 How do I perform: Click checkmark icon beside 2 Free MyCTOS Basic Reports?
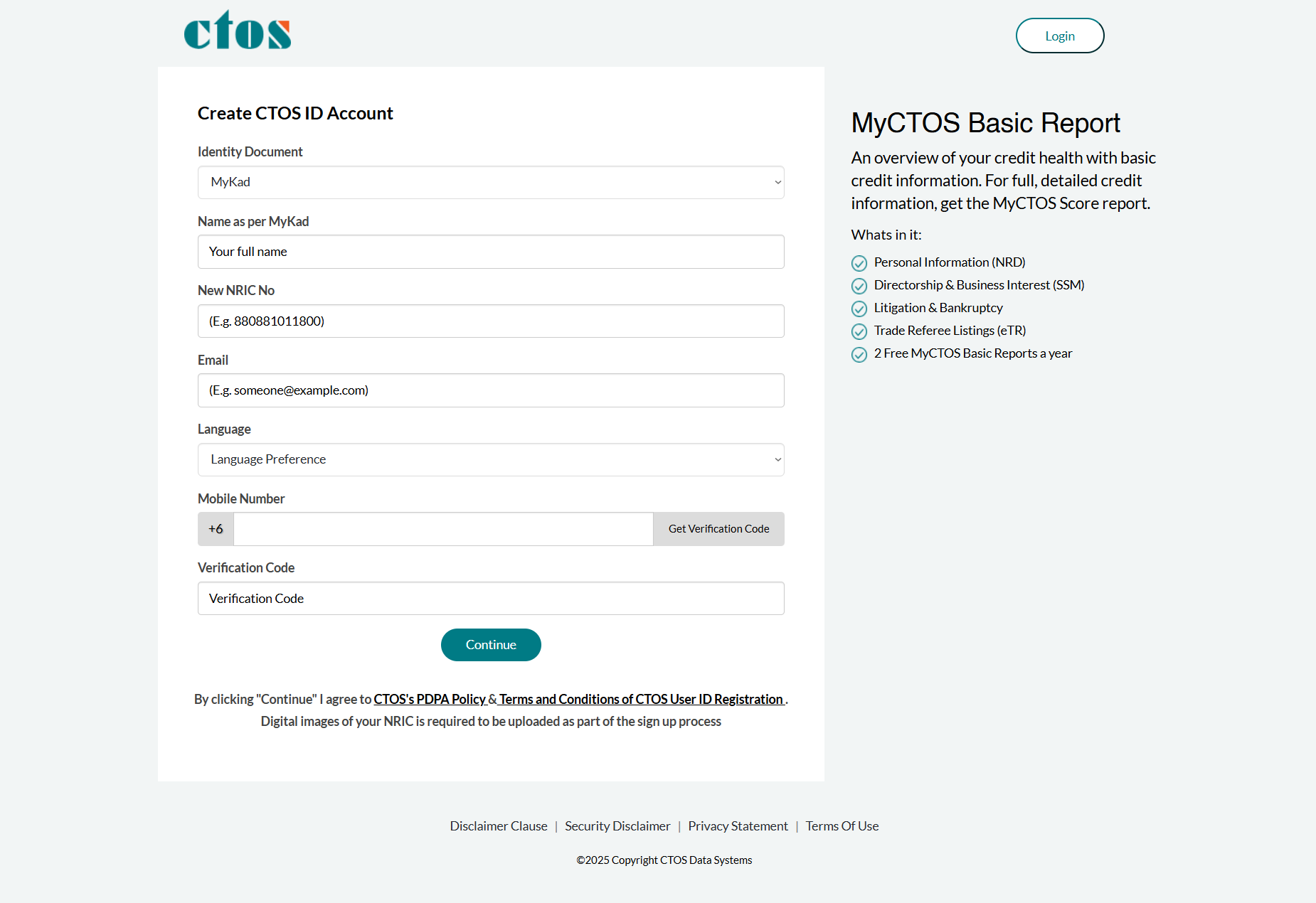point(859,354)
